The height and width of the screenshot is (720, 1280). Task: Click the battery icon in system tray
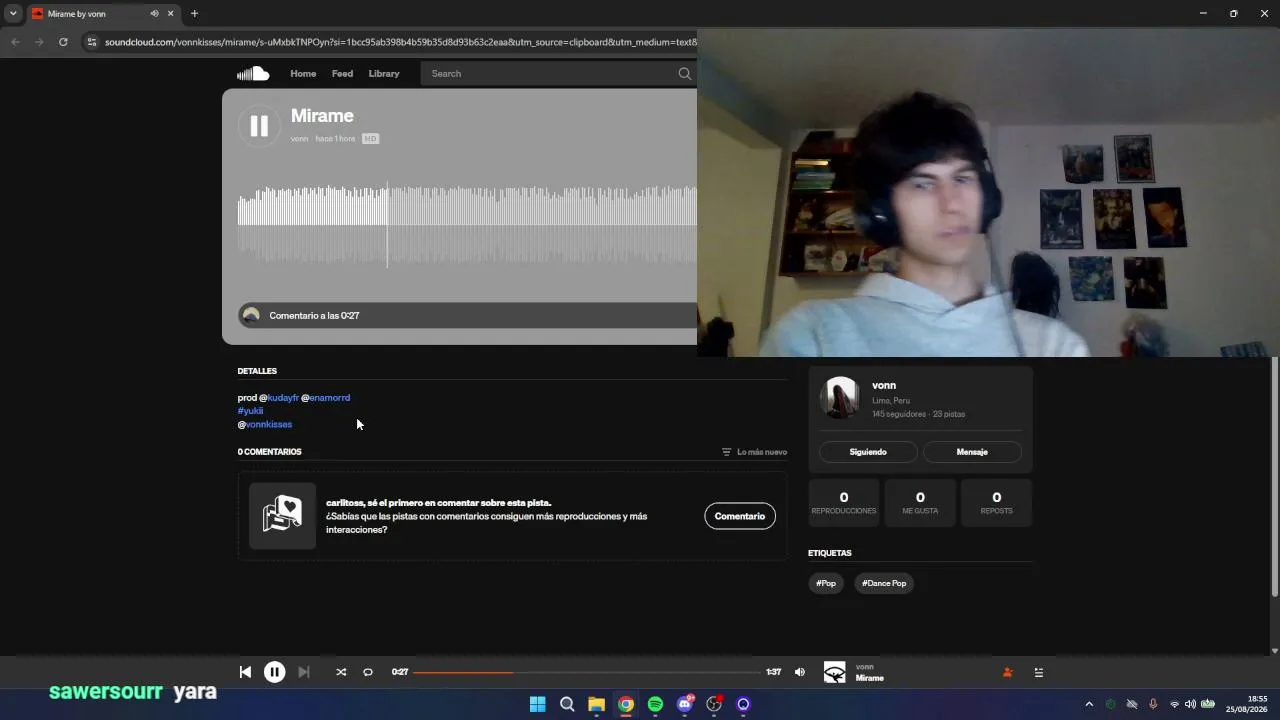(1208, 704)
